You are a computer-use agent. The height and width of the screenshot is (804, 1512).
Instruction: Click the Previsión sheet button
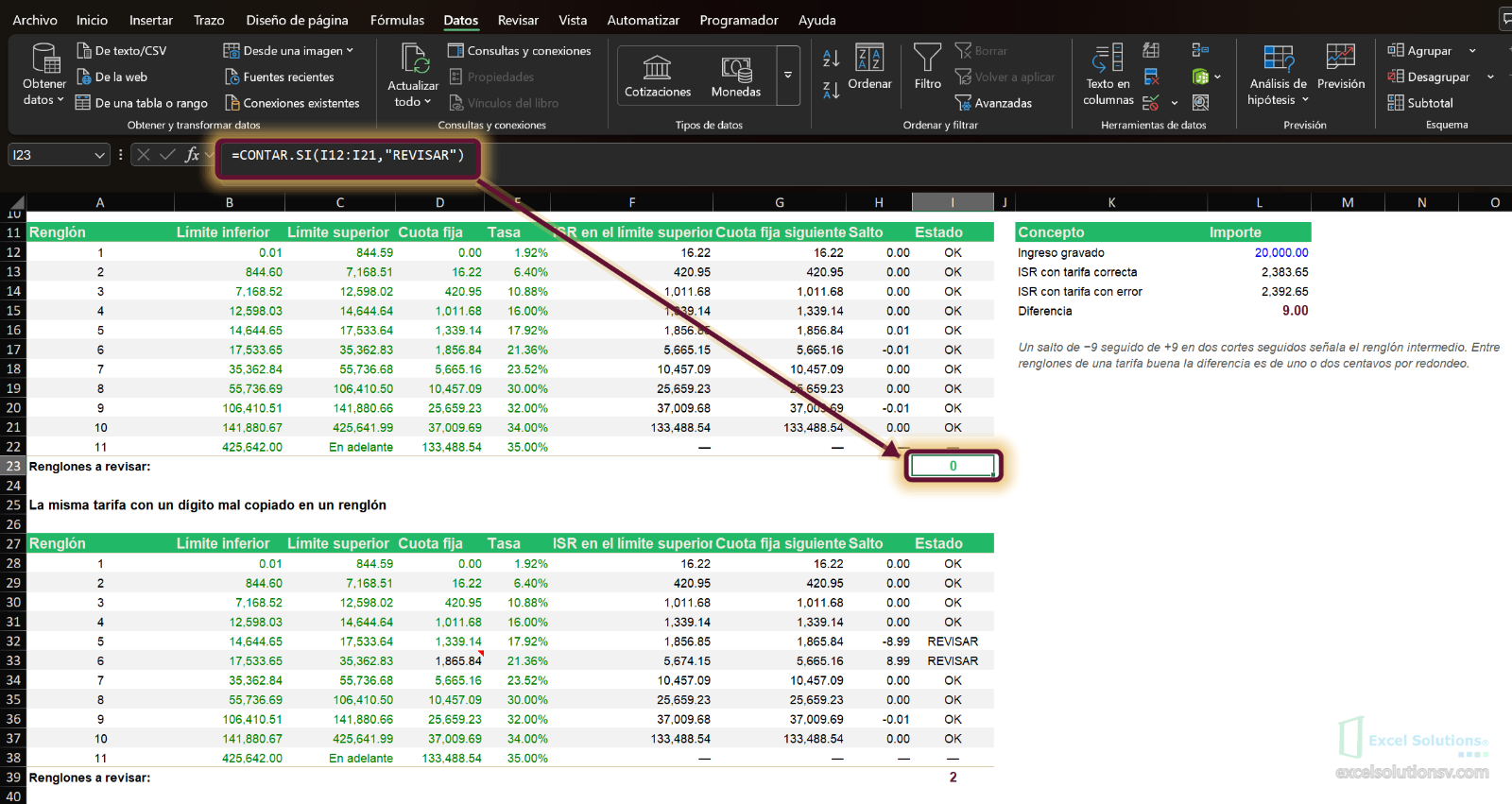coord(1340,67)
